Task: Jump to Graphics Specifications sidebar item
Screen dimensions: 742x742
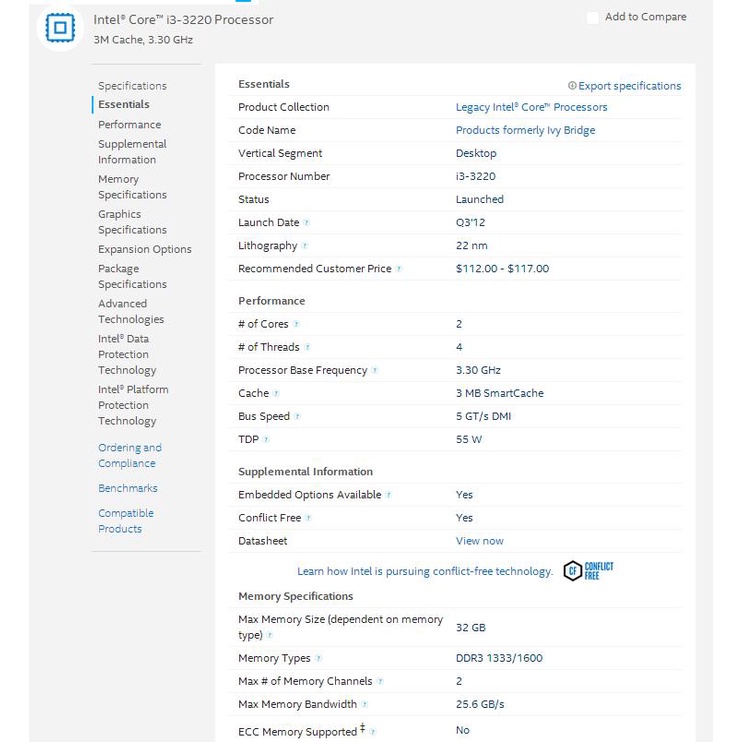Action: click(132, 221)
